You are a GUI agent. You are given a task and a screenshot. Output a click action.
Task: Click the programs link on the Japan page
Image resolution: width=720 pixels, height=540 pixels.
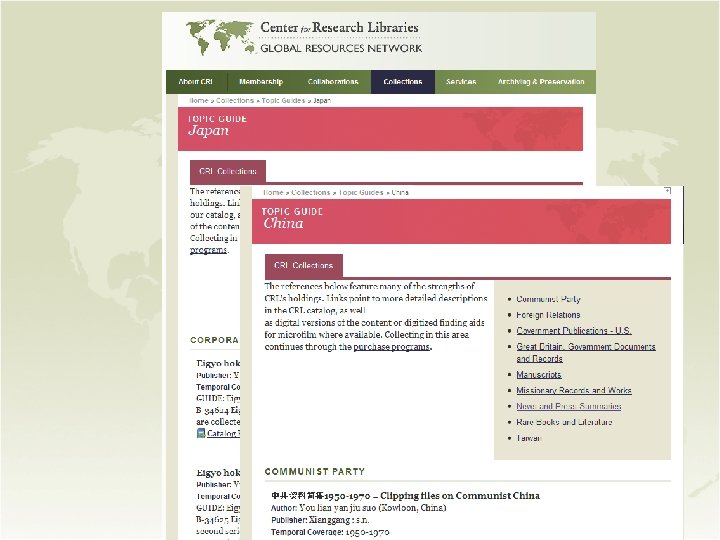tap(208, 250)
